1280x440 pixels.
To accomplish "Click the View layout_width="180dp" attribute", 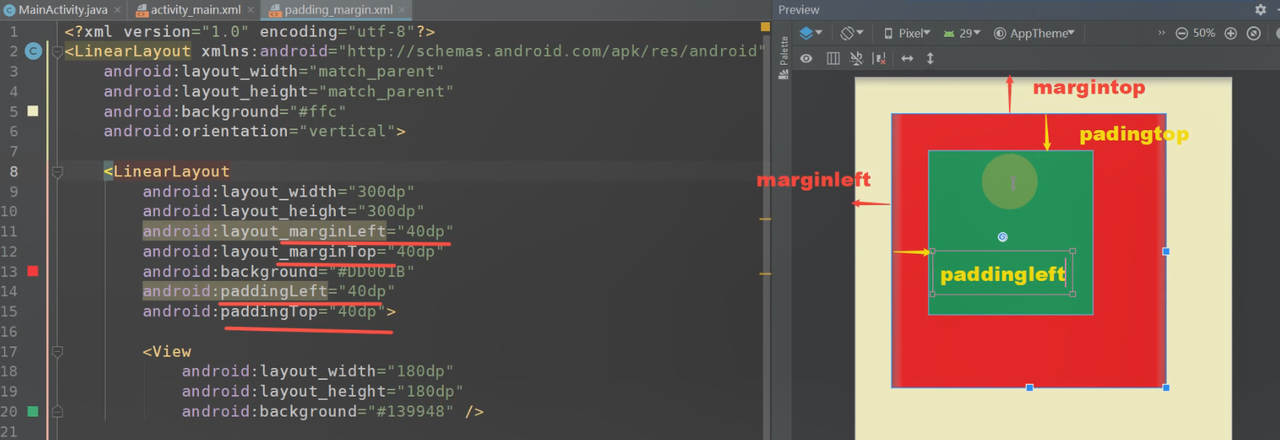I will [x=318, y=371].
